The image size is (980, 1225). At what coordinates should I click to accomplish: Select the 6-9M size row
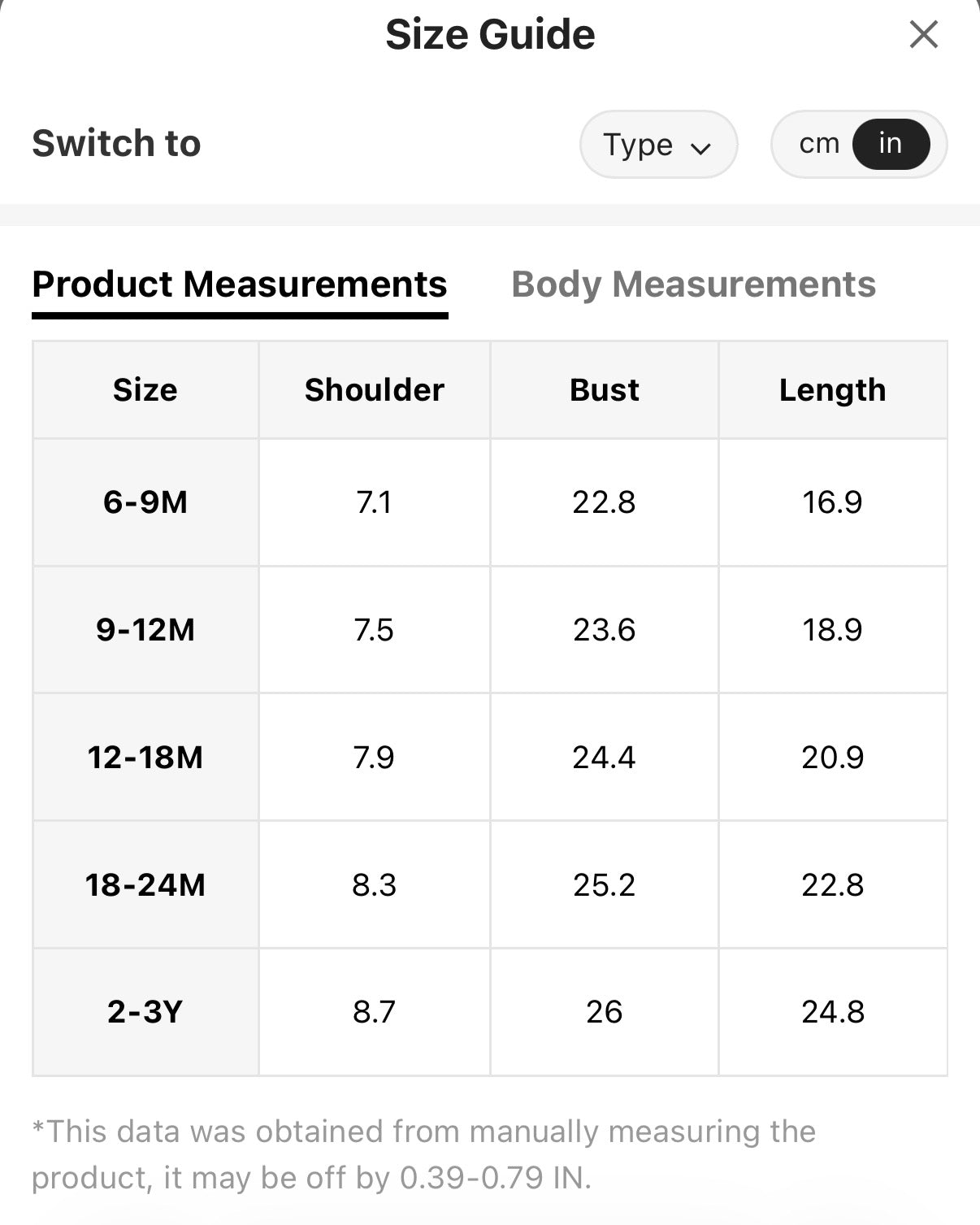tap(490, 502)
